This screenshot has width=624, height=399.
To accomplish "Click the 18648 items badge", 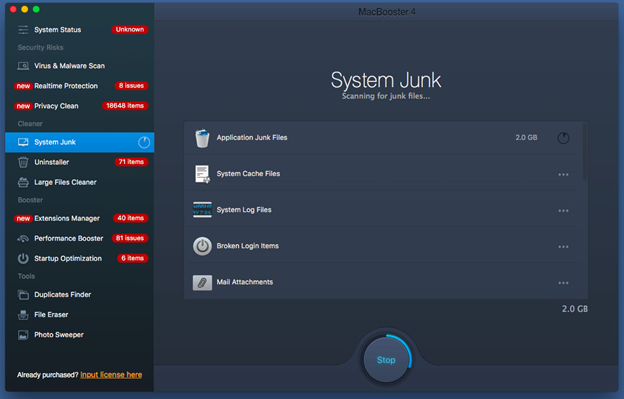I will tap(125, 106).
